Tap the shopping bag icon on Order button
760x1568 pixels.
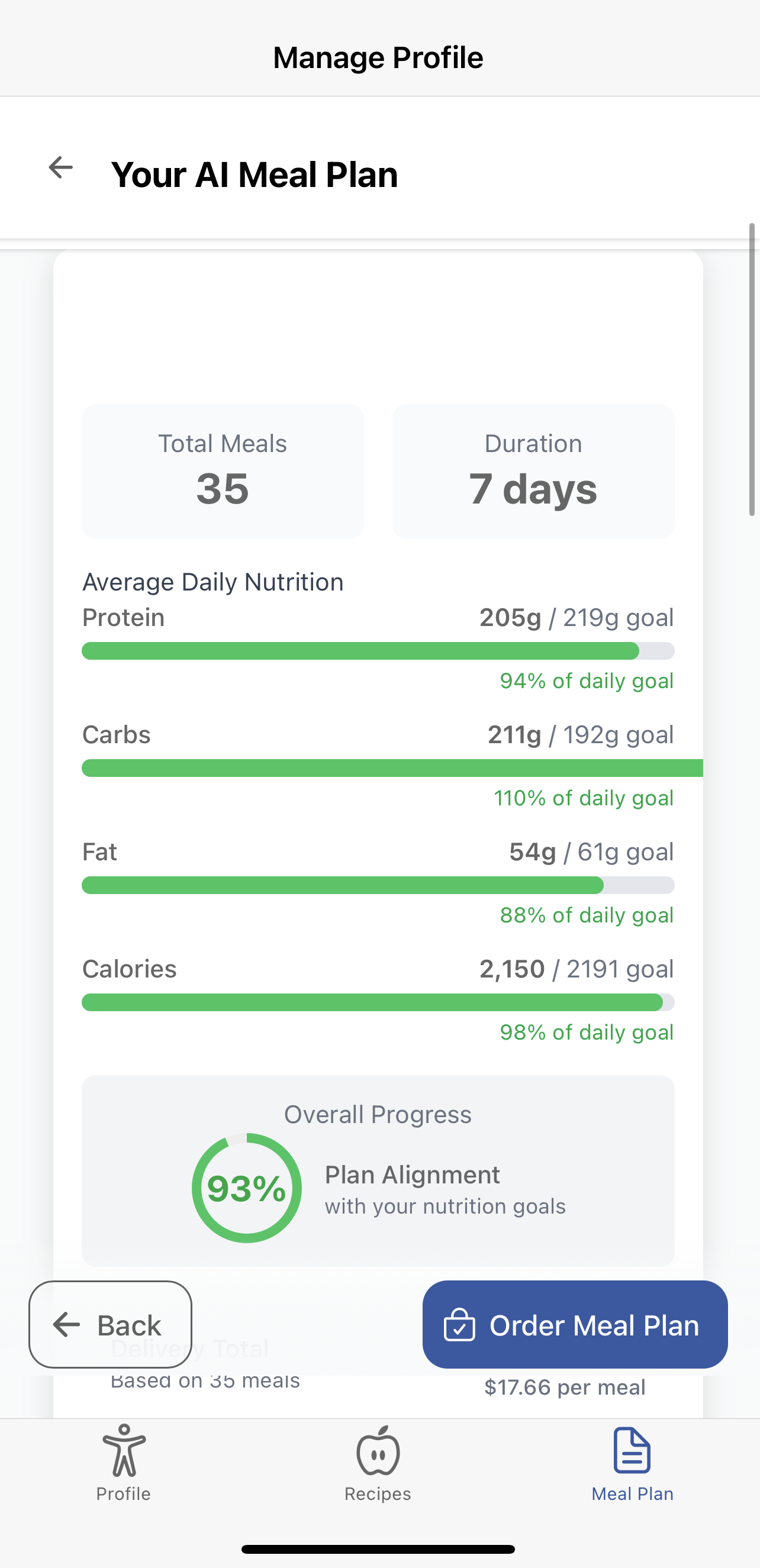459,1325
